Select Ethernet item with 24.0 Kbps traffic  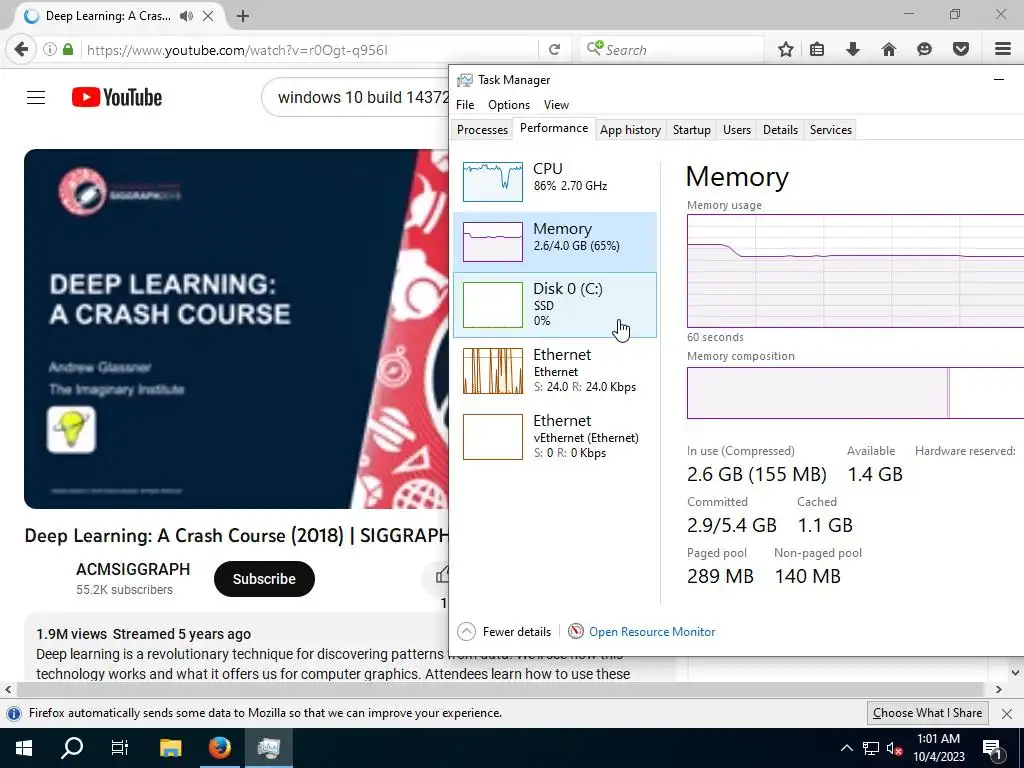[555, 370]
